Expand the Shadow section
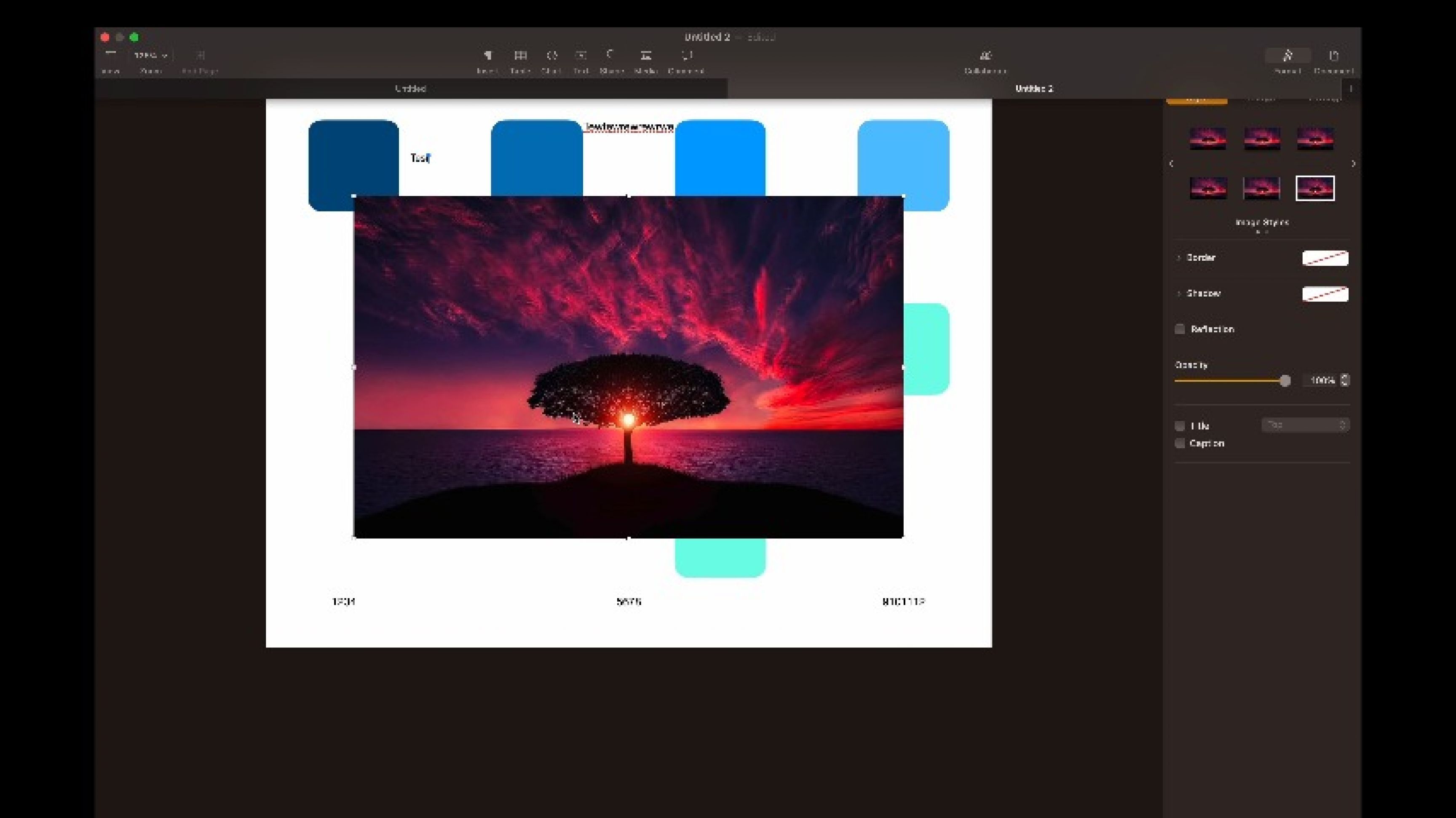Screen dimensions: 1456x818 click(x=1179, y=294)
